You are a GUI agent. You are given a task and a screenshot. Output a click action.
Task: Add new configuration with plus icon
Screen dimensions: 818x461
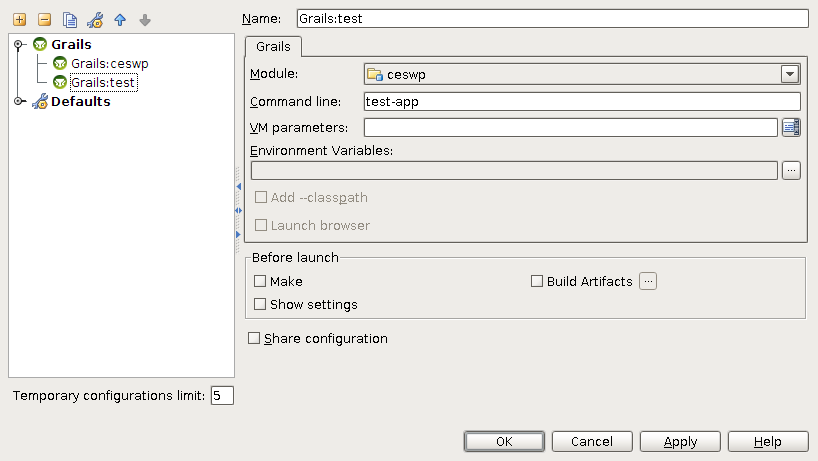tap(20, 20)
